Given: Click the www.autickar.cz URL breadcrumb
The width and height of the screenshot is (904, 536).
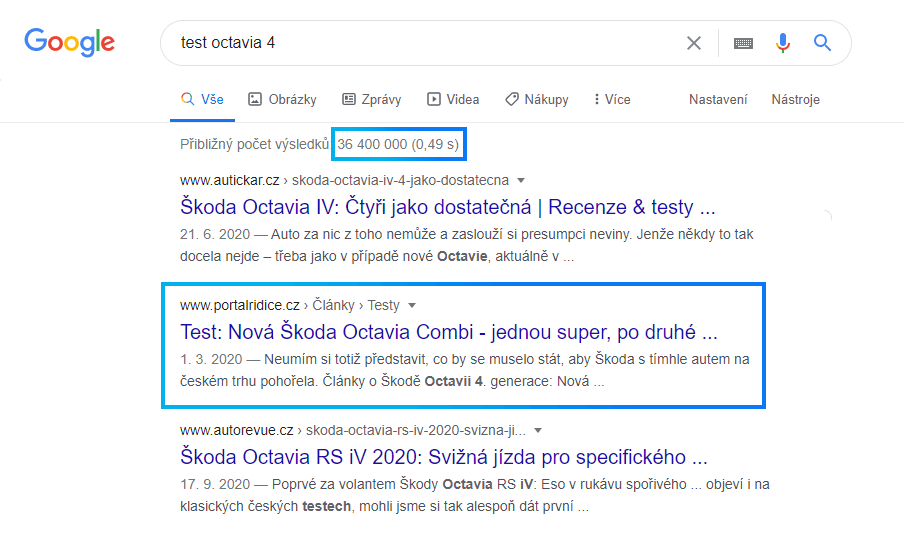Looking at the screenshot, I should click(344, 180).
